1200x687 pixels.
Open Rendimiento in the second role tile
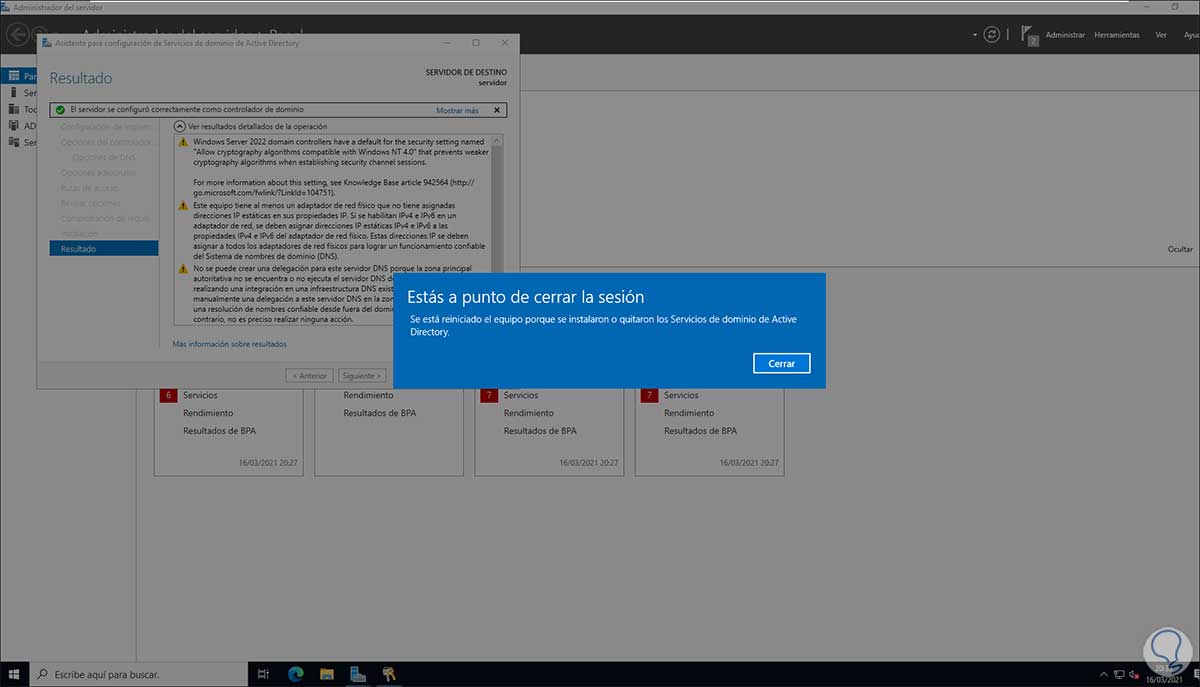pos(368,396)
